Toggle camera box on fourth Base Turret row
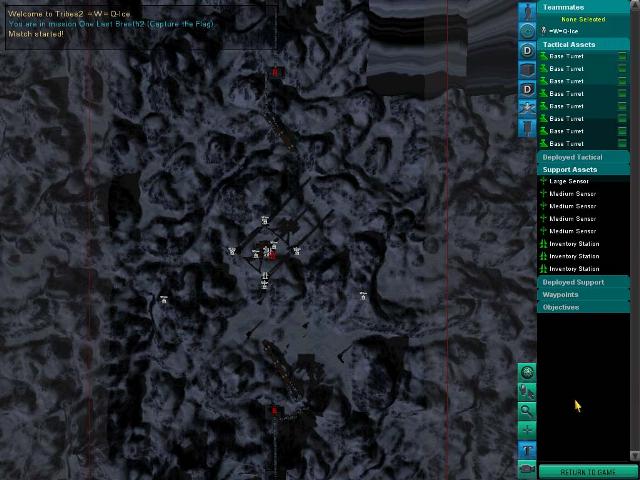 point(622,93)
